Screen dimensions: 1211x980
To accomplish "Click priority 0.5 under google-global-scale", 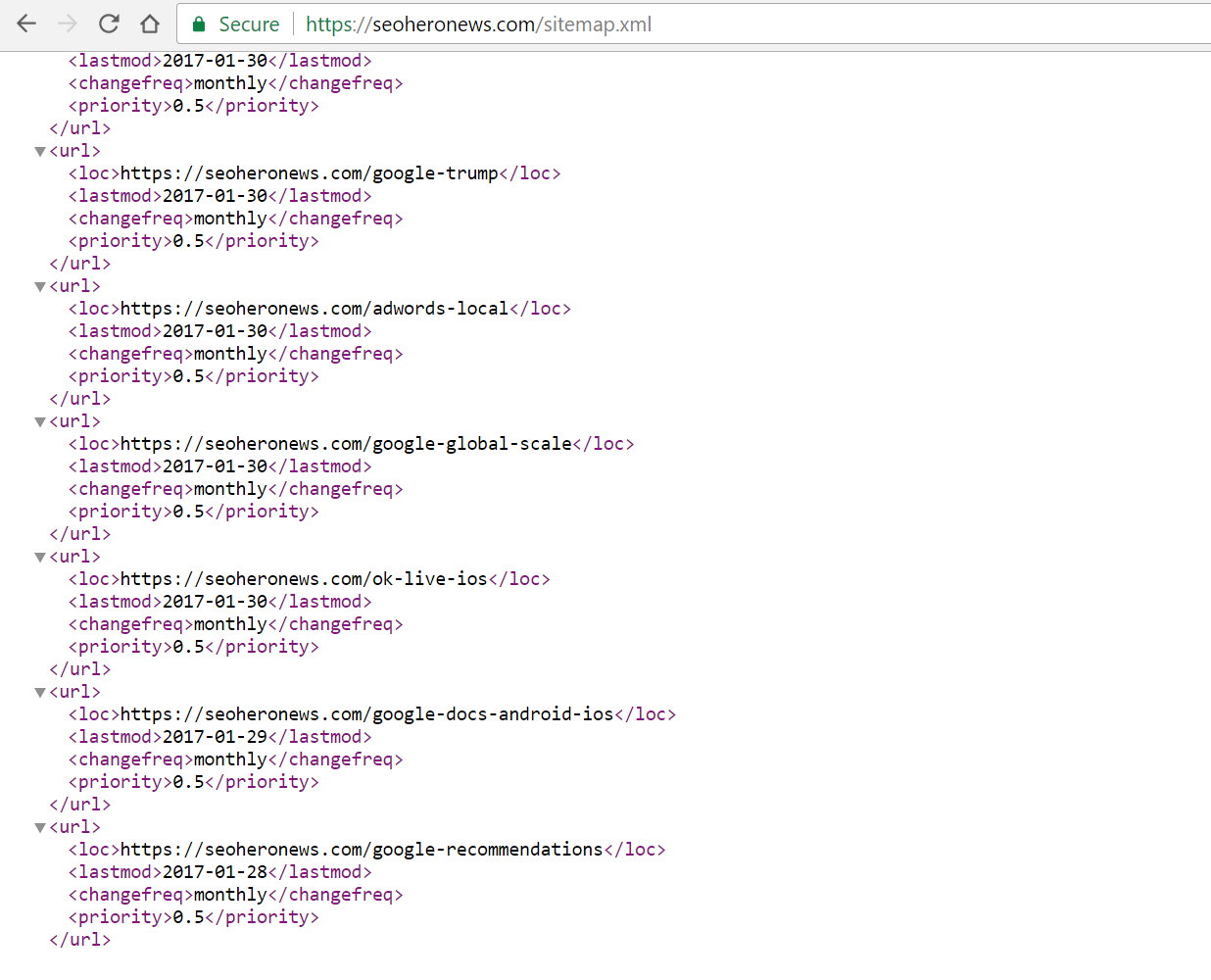I will coord(188,512).
